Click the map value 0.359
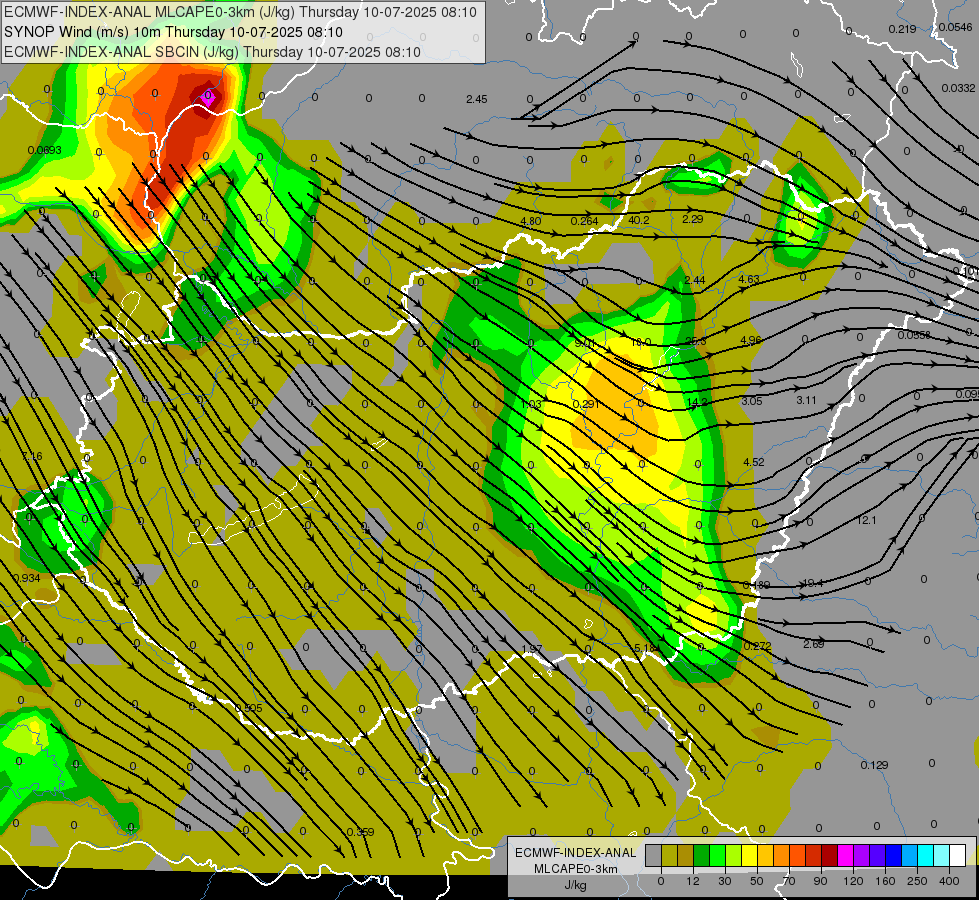The image size is (979, 900). [x=360, y=832]
